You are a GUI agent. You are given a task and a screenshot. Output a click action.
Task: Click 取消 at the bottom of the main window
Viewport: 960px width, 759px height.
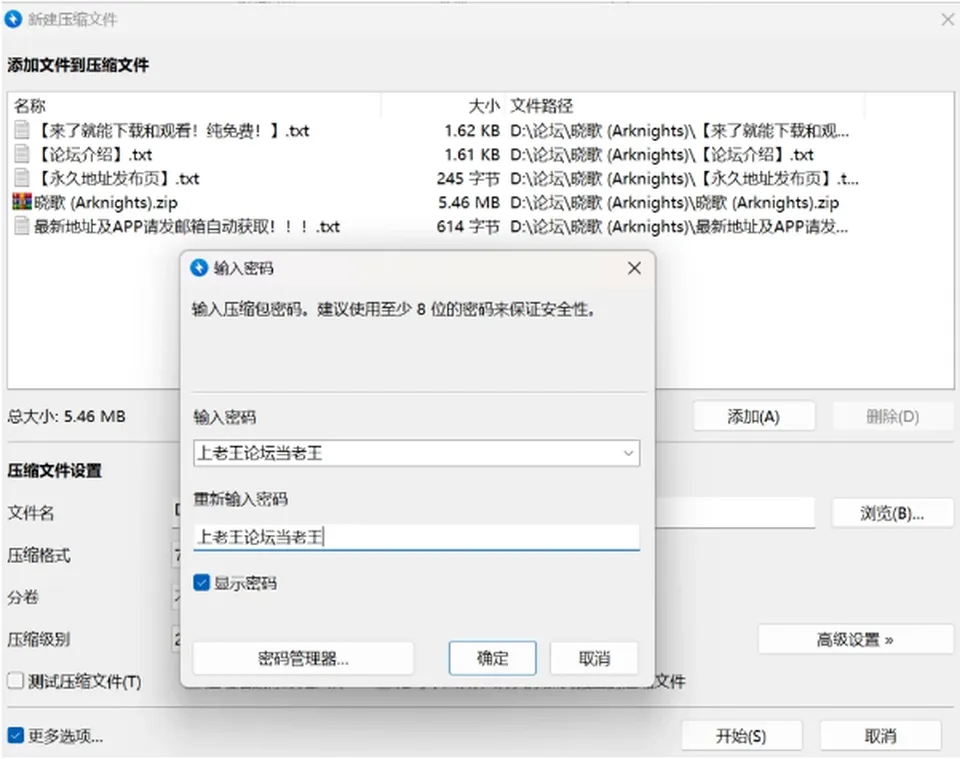click(x=880, y=735)
